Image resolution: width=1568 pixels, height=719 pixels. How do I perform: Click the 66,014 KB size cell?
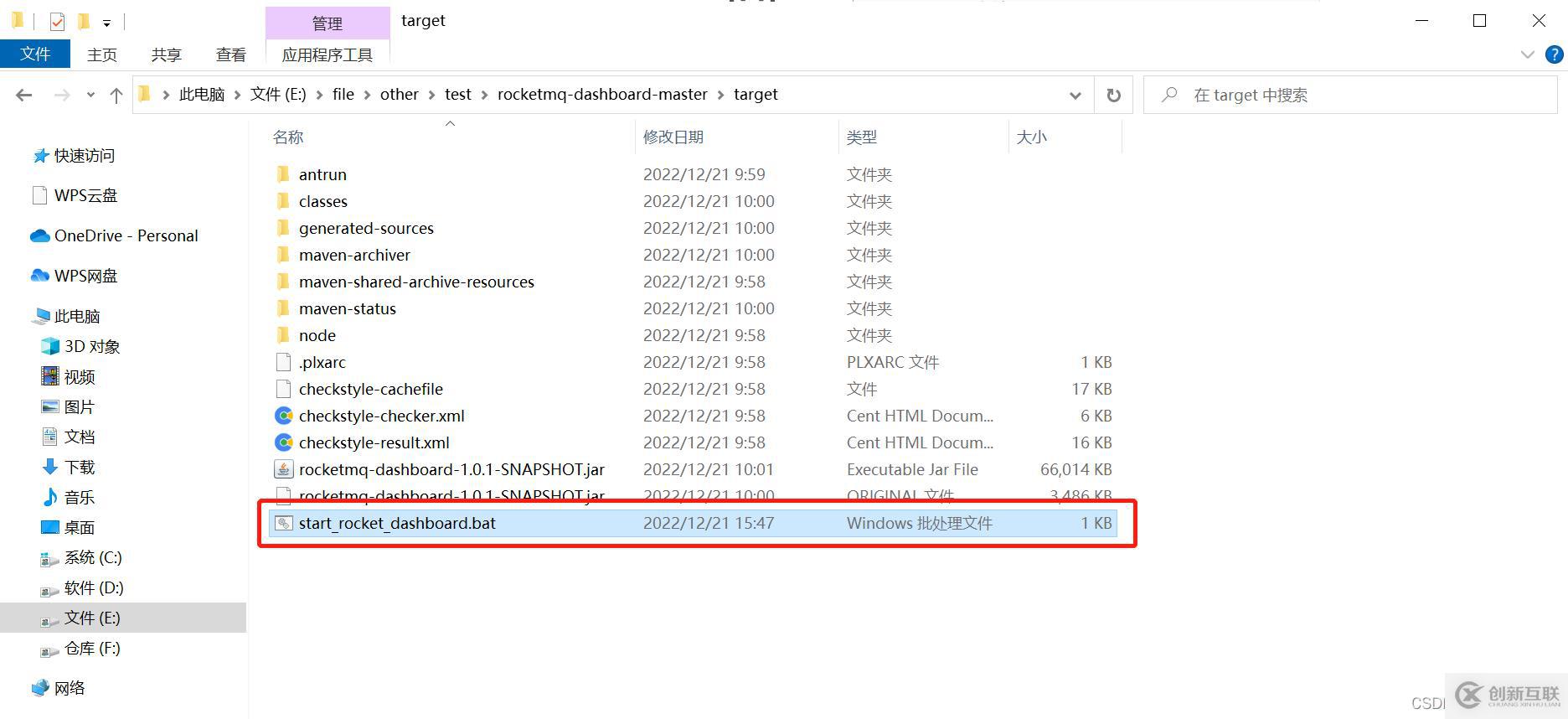(1076, 469)
